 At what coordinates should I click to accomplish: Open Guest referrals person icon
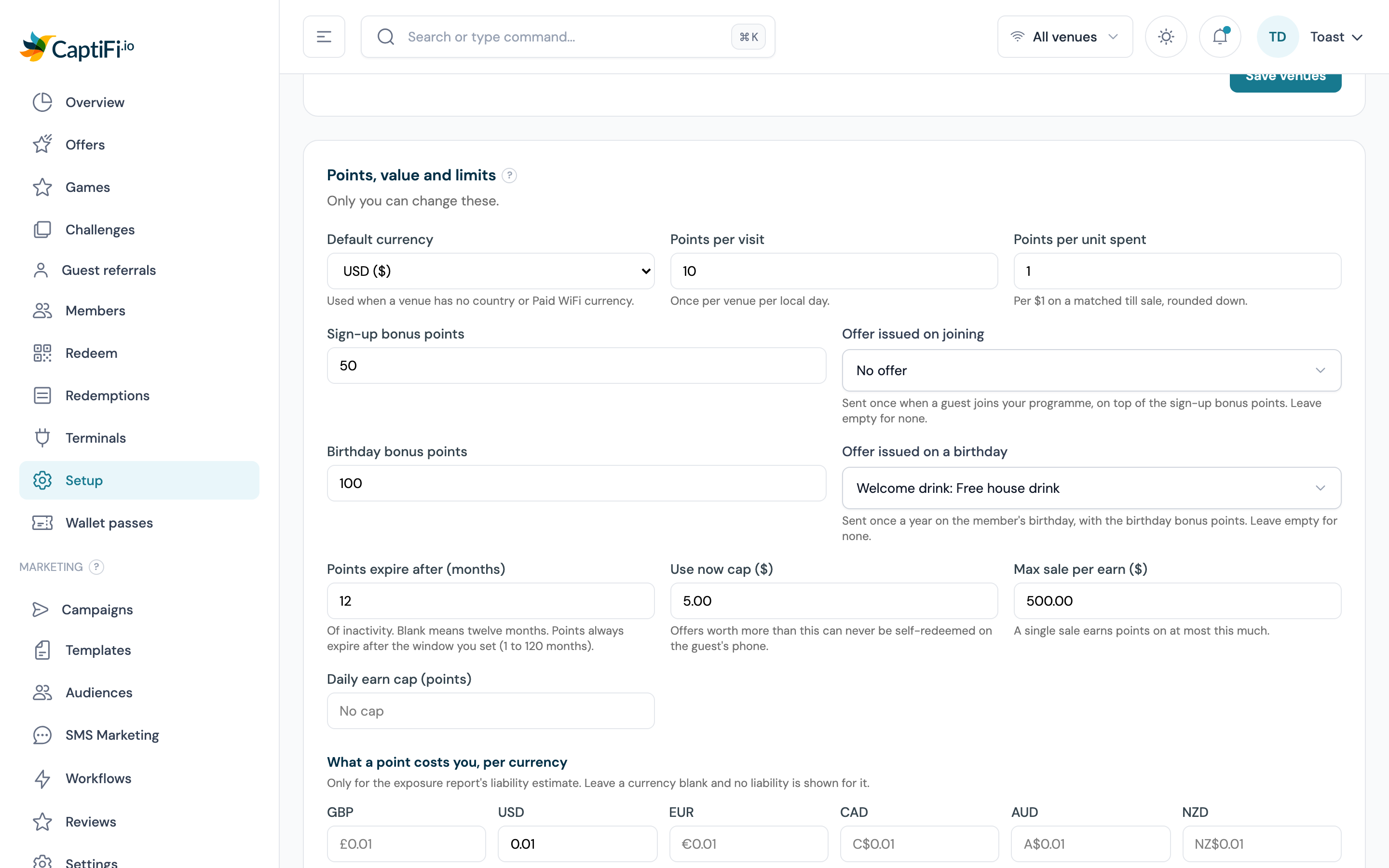pyautogui.click(x=41, y=270)
